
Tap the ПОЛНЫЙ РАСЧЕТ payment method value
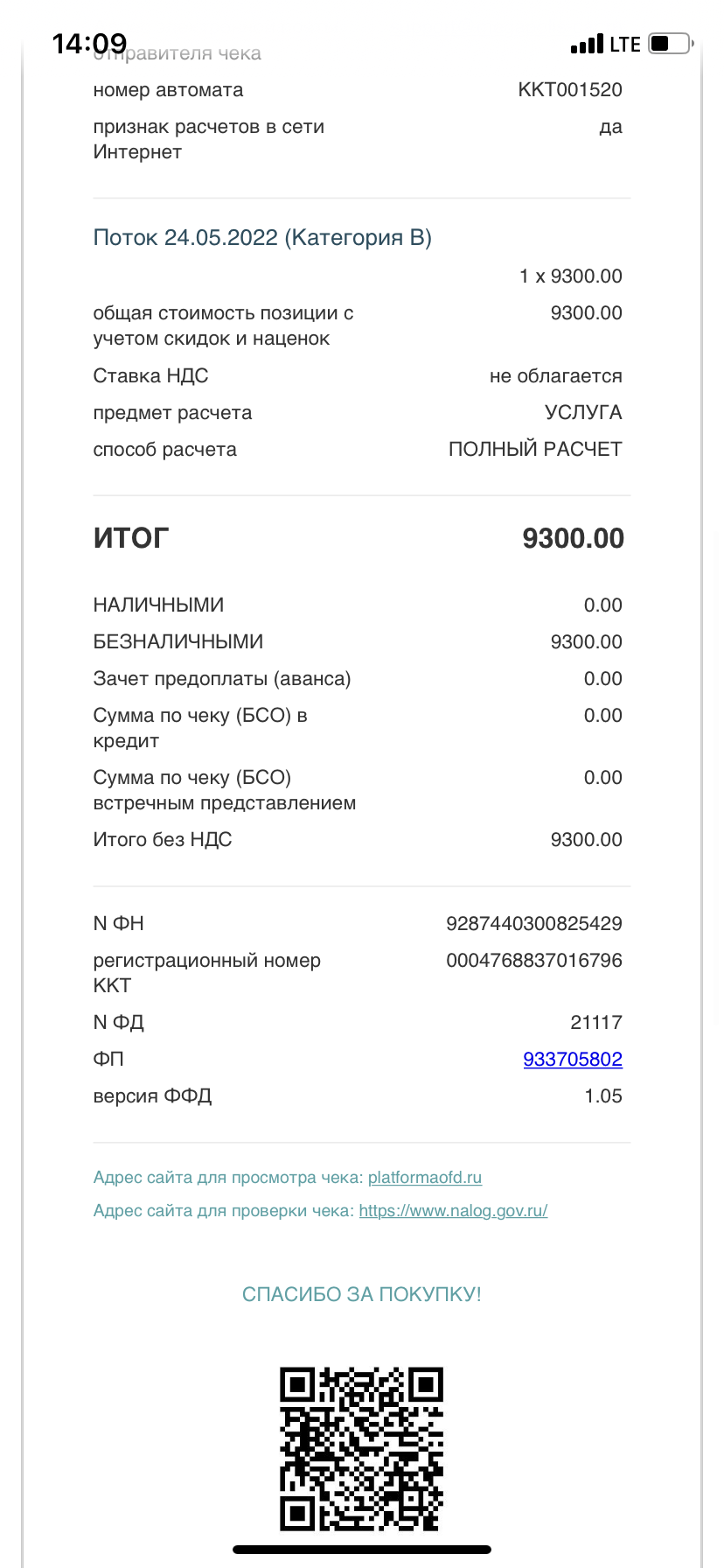tap(535, 450)
